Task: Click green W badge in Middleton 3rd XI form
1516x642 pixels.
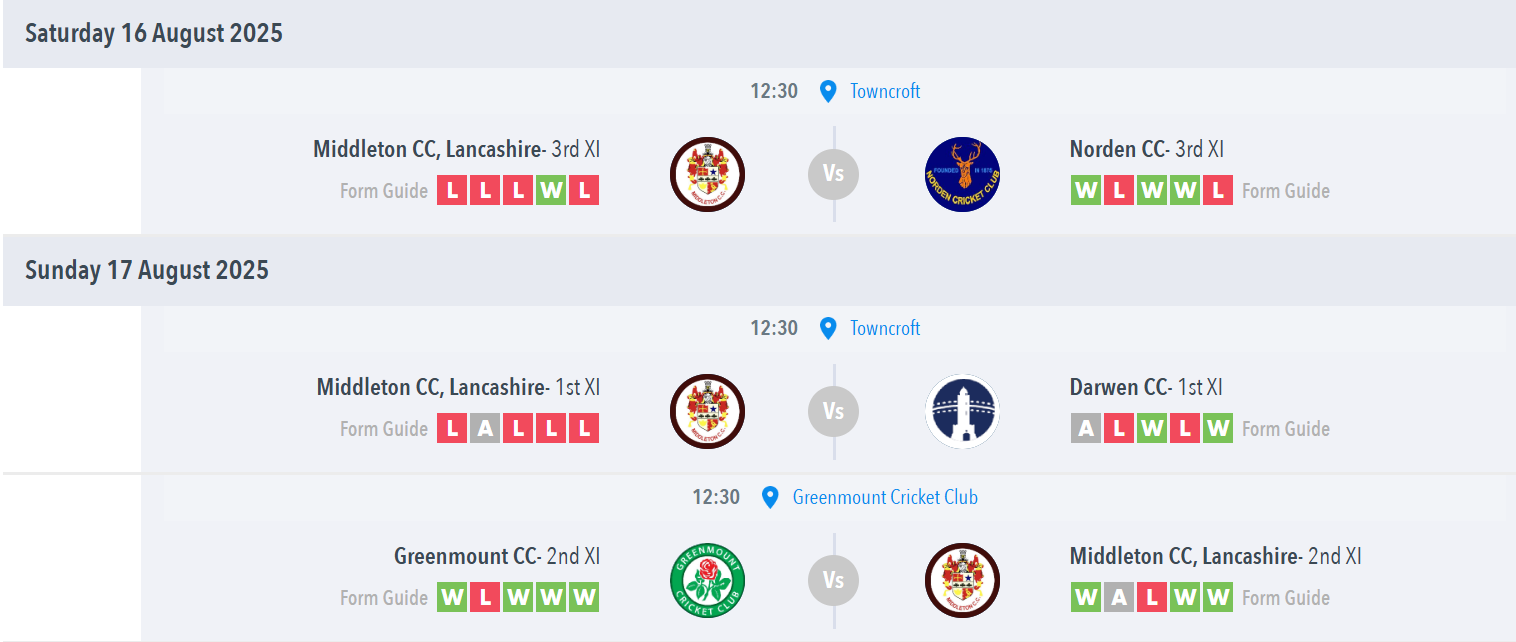Action: [550, 190]
